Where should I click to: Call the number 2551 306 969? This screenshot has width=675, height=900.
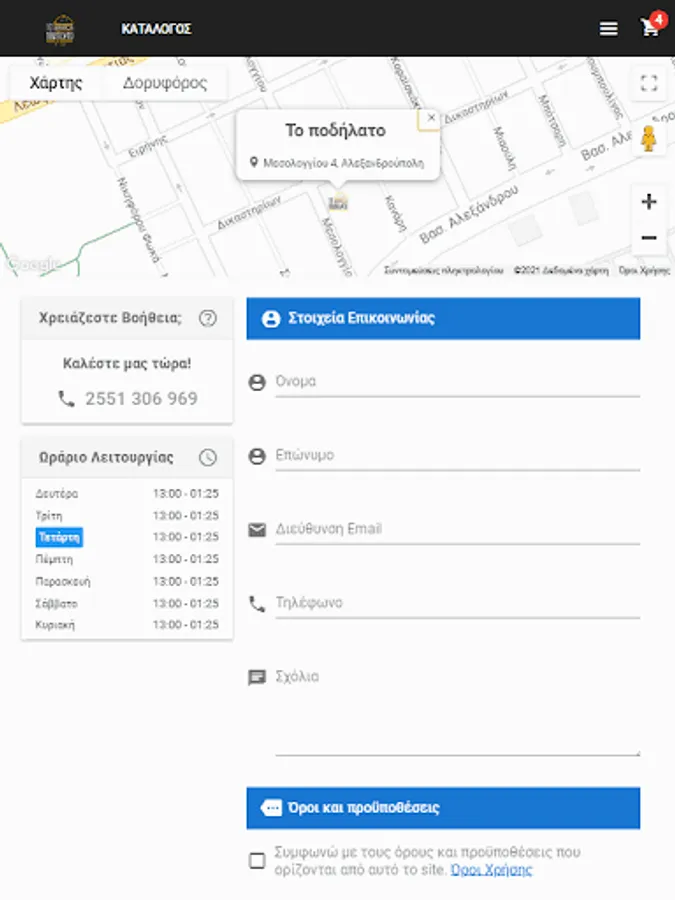tap(141, 398)
